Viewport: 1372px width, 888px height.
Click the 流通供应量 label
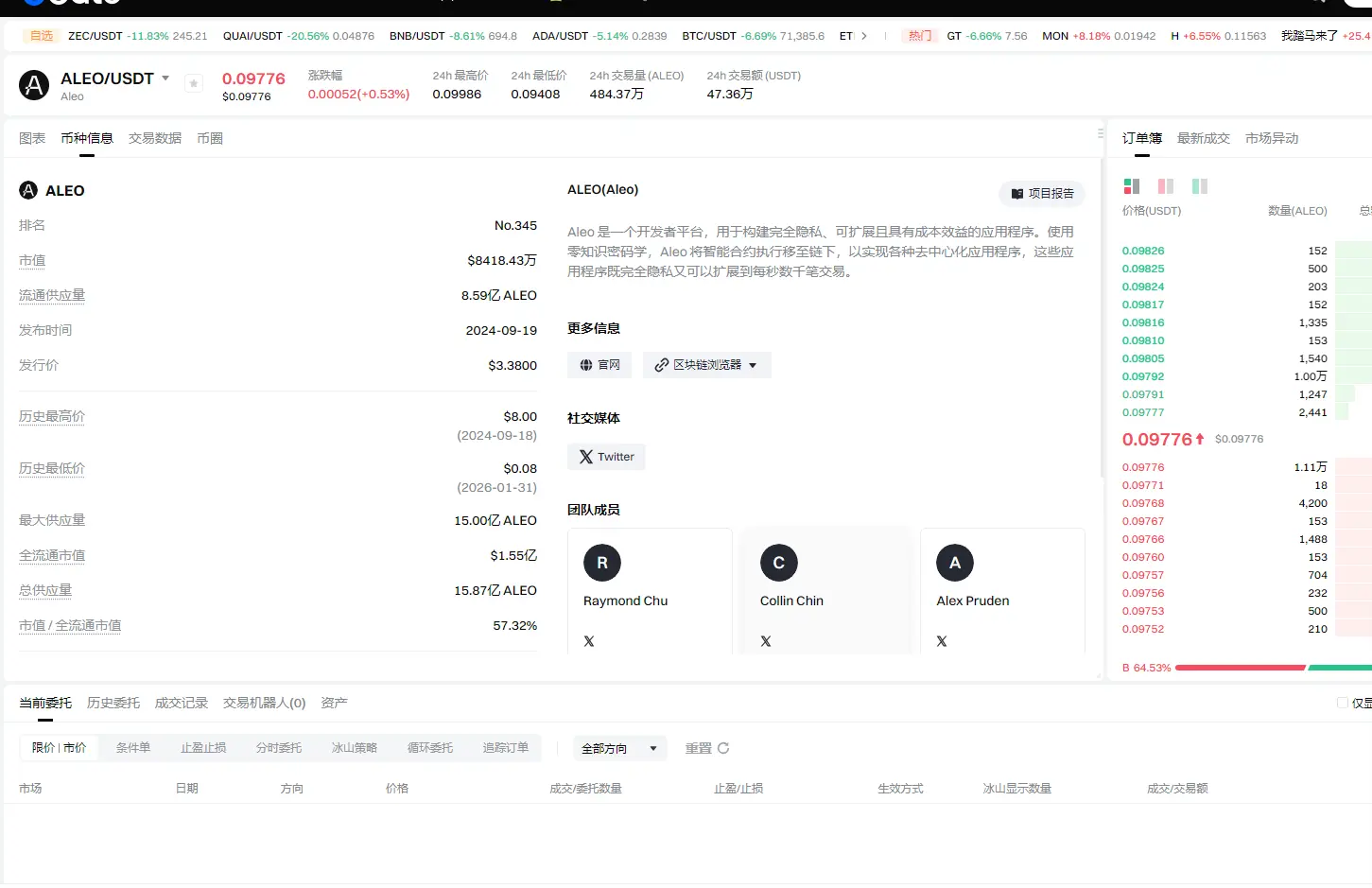click(x=52, y=295)
